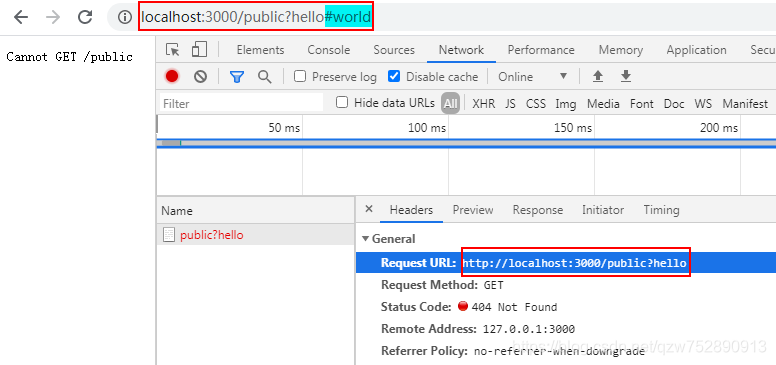Collapse the General section triangle

coord(365,239)
